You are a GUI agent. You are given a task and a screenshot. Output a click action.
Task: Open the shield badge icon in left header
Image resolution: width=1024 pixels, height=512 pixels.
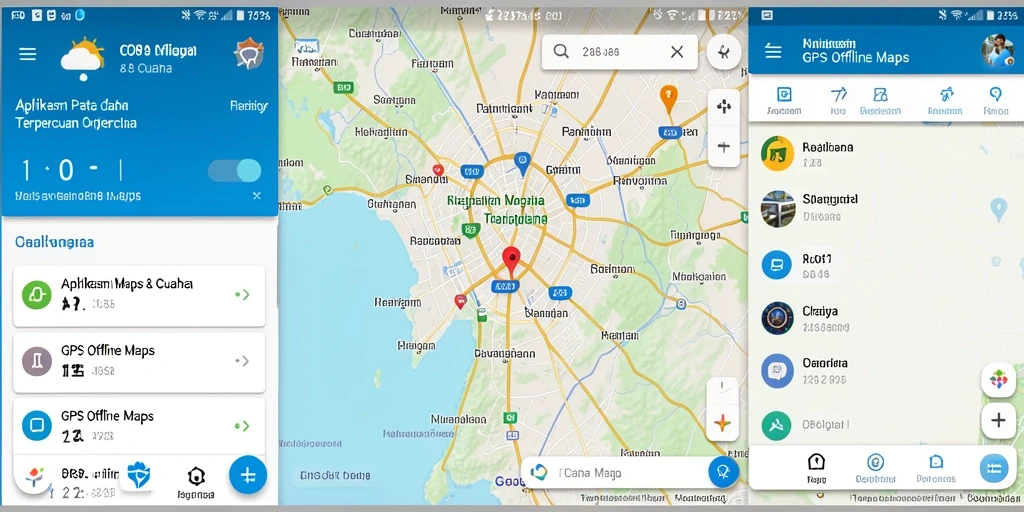coord(249,54)
